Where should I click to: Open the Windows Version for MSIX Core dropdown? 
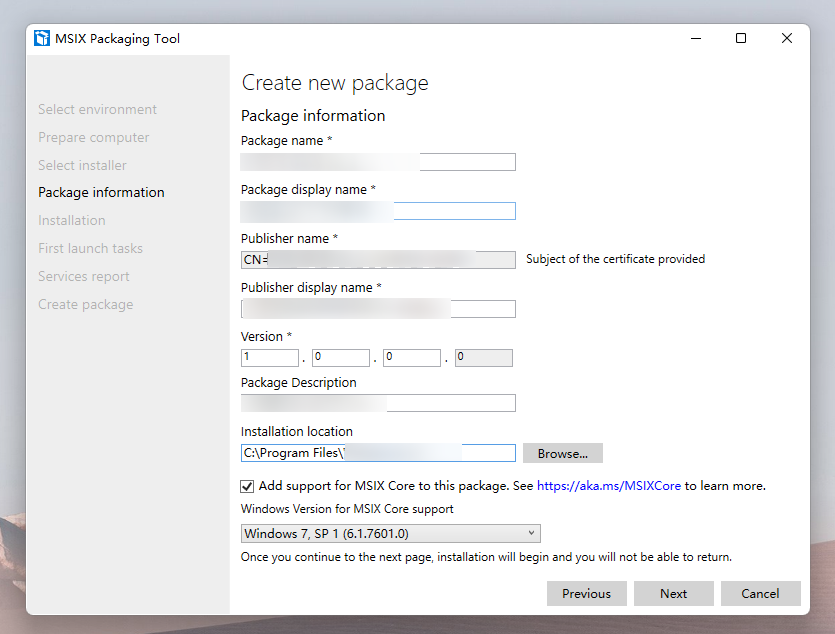pos(390,533)
